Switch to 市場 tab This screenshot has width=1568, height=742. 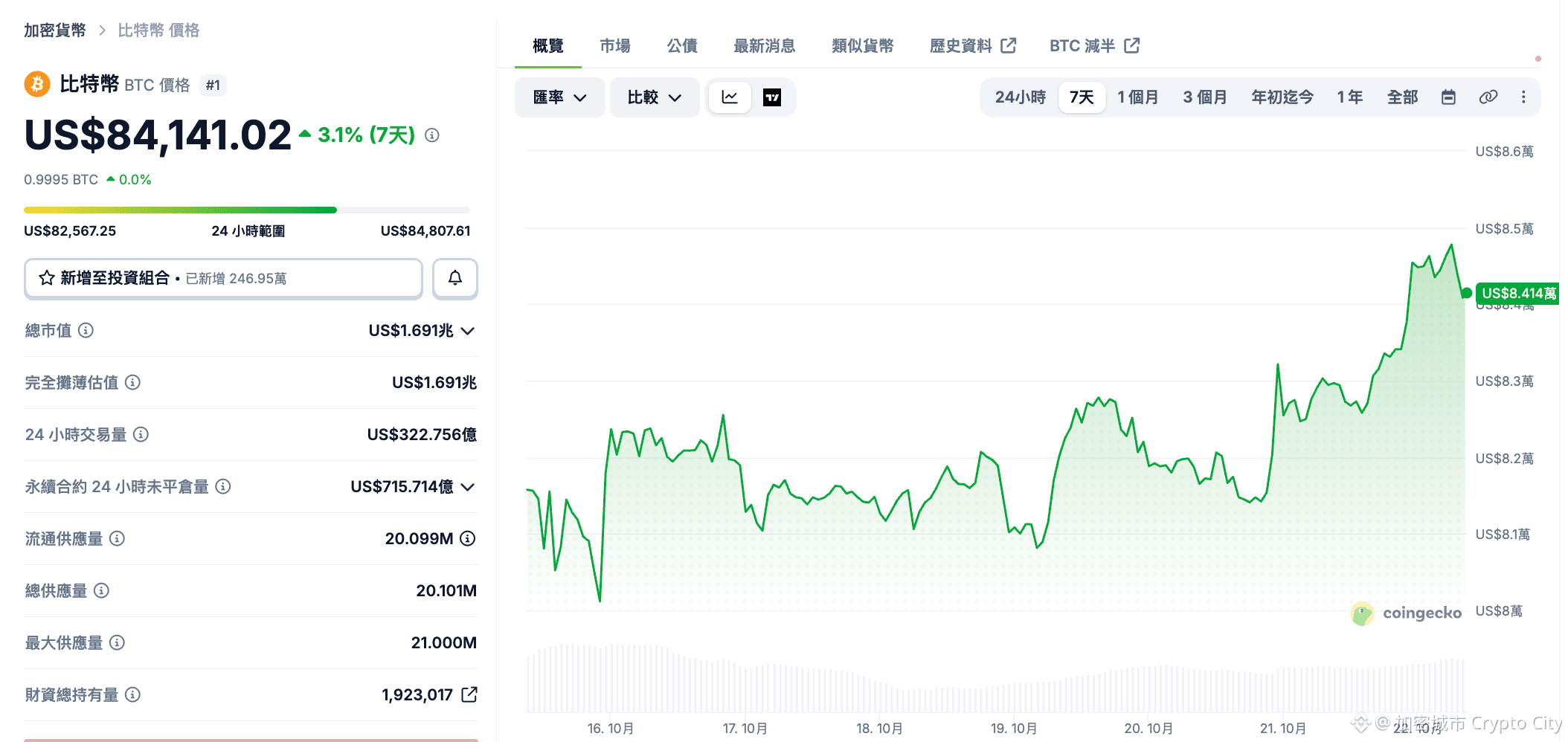(x=615, y=46)
